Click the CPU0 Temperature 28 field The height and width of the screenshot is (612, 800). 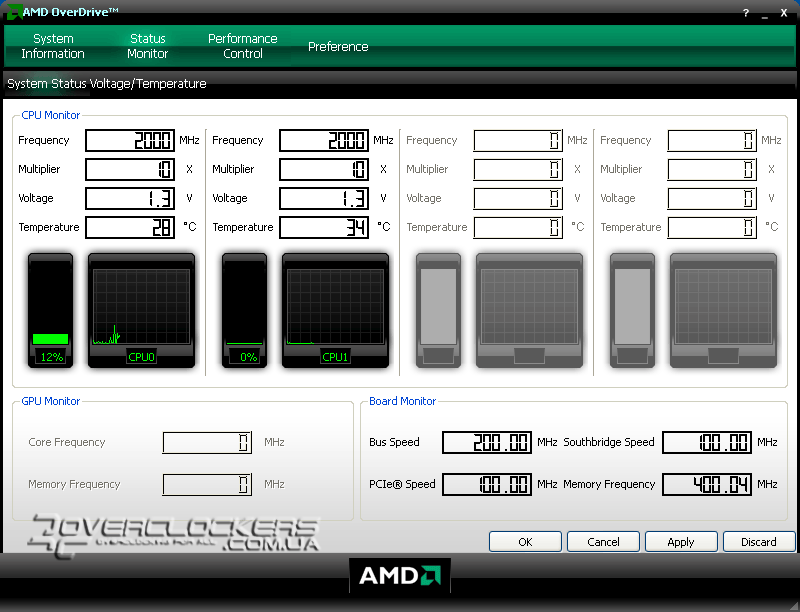pos(130,227)
